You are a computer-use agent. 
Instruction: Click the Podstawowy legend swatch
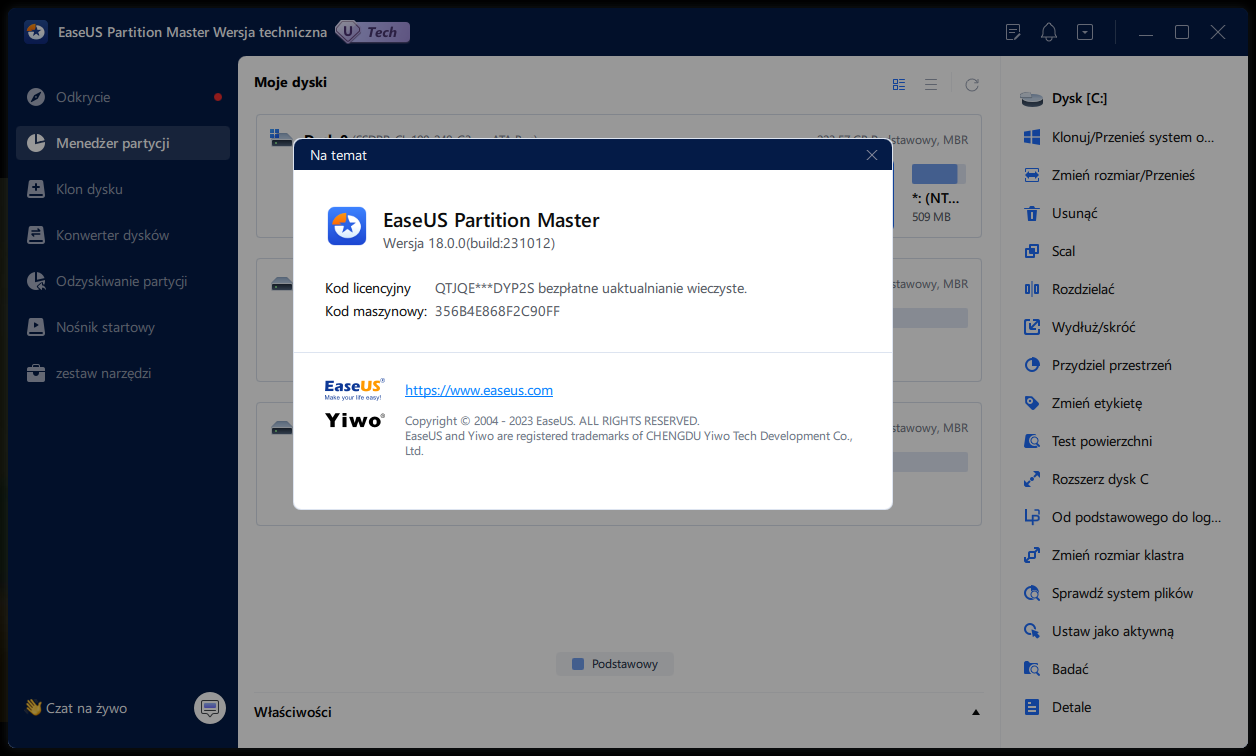point(577,664)
